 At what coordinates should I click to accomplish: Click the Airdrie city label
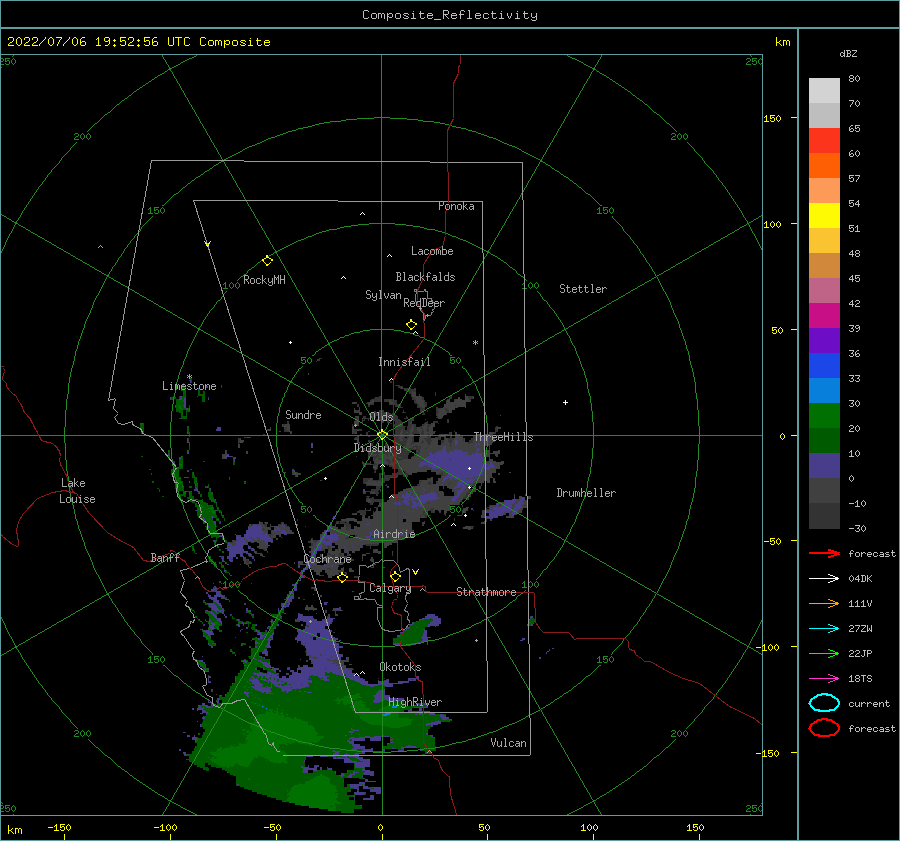pyautogui.click(x=394, y=534)
